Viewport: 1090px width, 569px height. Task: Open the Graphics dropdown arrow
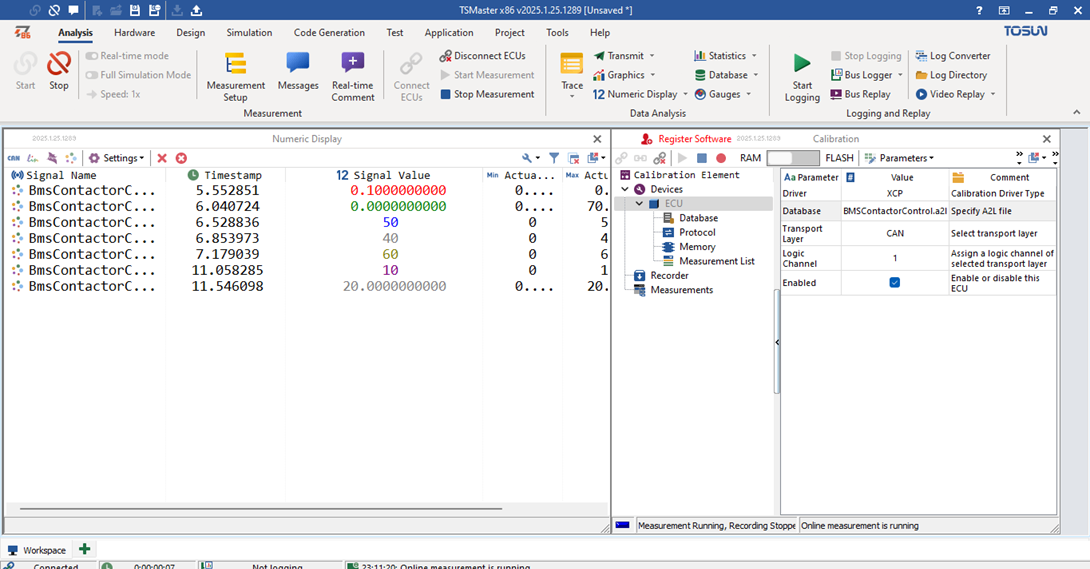(x=653, y=75)
